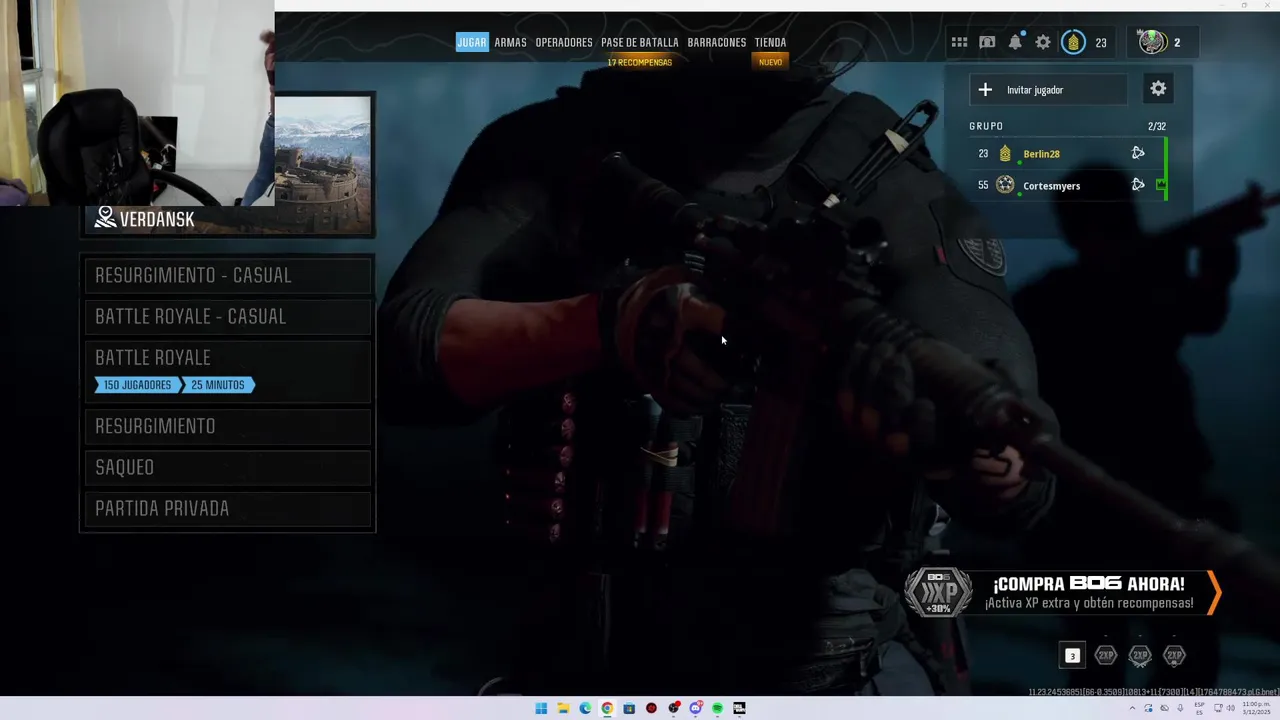Open the settings gear in top bar

(x=1043, y=42)
